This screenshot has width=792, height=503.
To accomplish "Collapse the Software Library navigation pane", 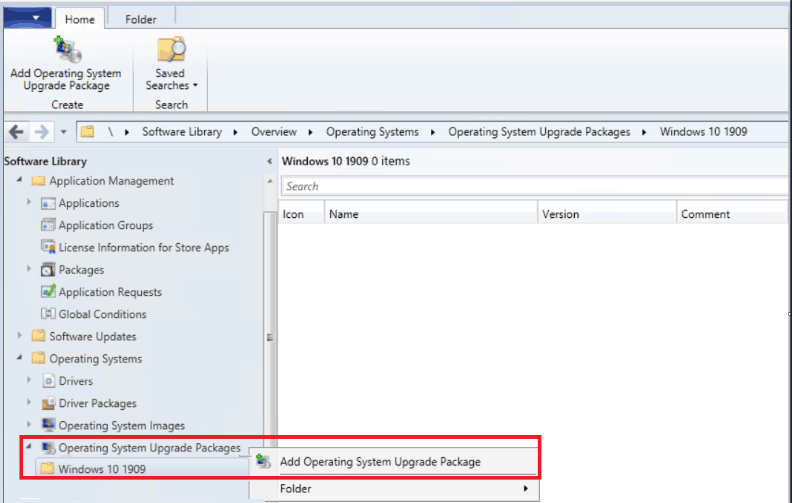I will click(269, 161).
